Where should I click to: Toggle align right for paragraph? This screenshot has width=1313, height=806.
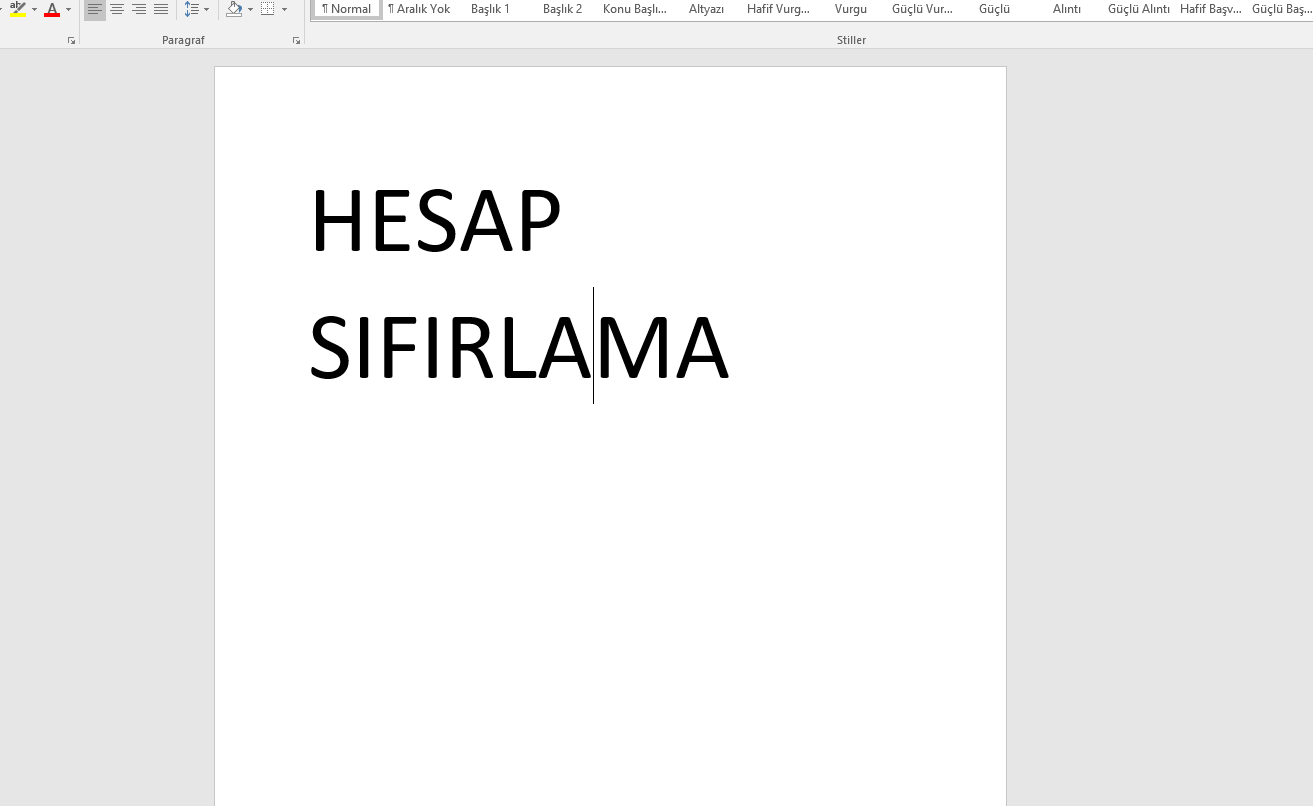(139, 9)
